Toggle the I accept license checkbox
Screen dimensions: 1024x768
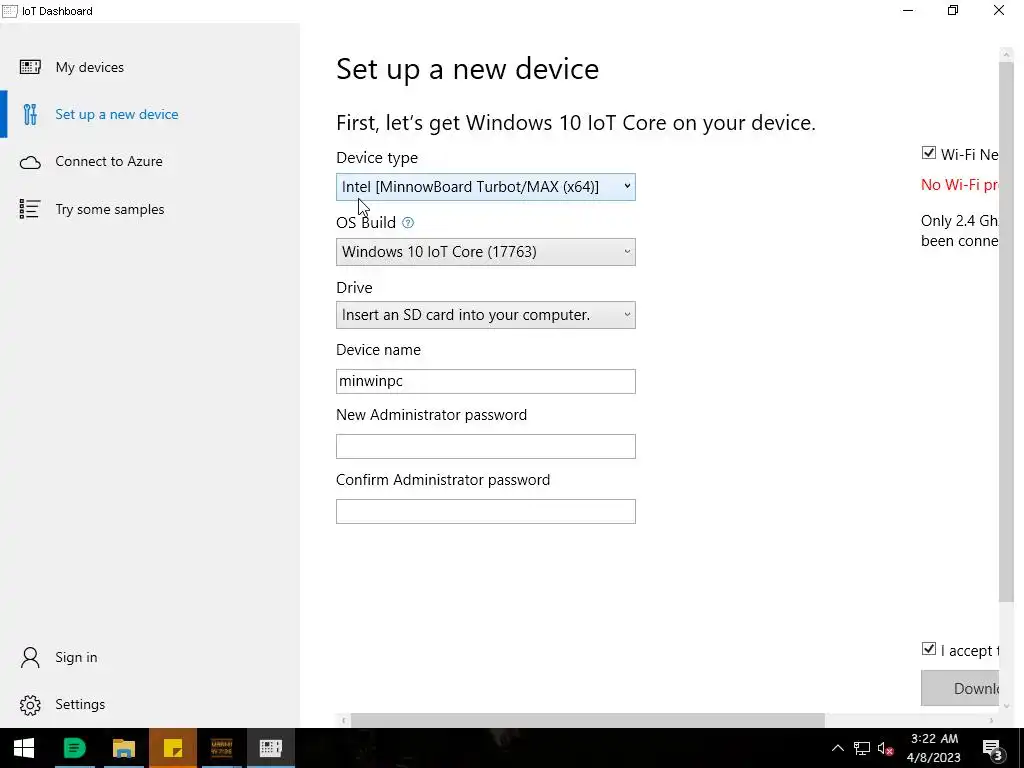pos(929,648)
